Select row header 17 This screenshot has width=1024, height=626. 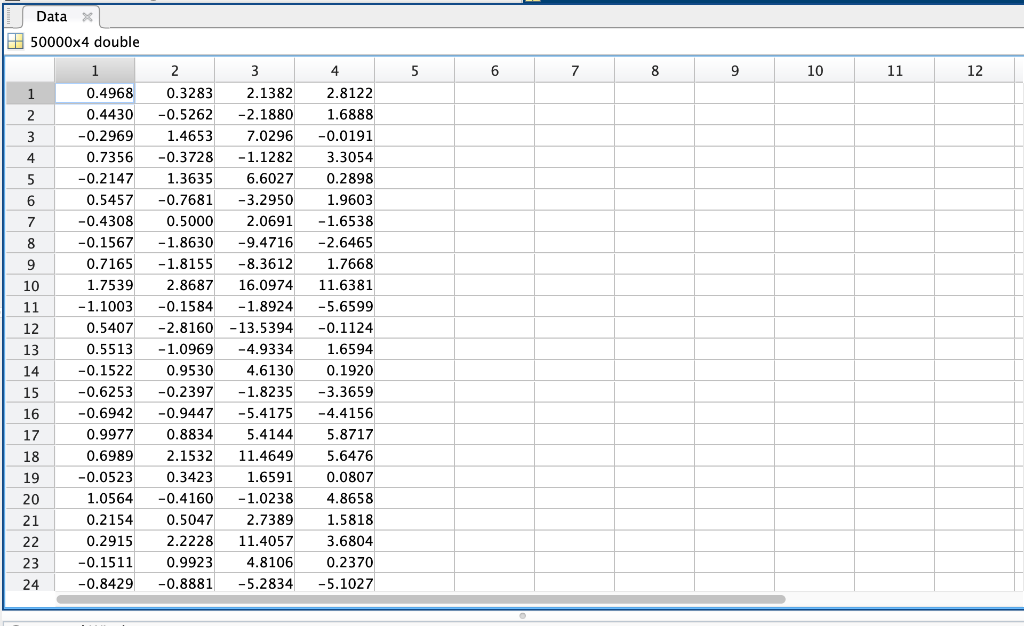tap(31, 435)
